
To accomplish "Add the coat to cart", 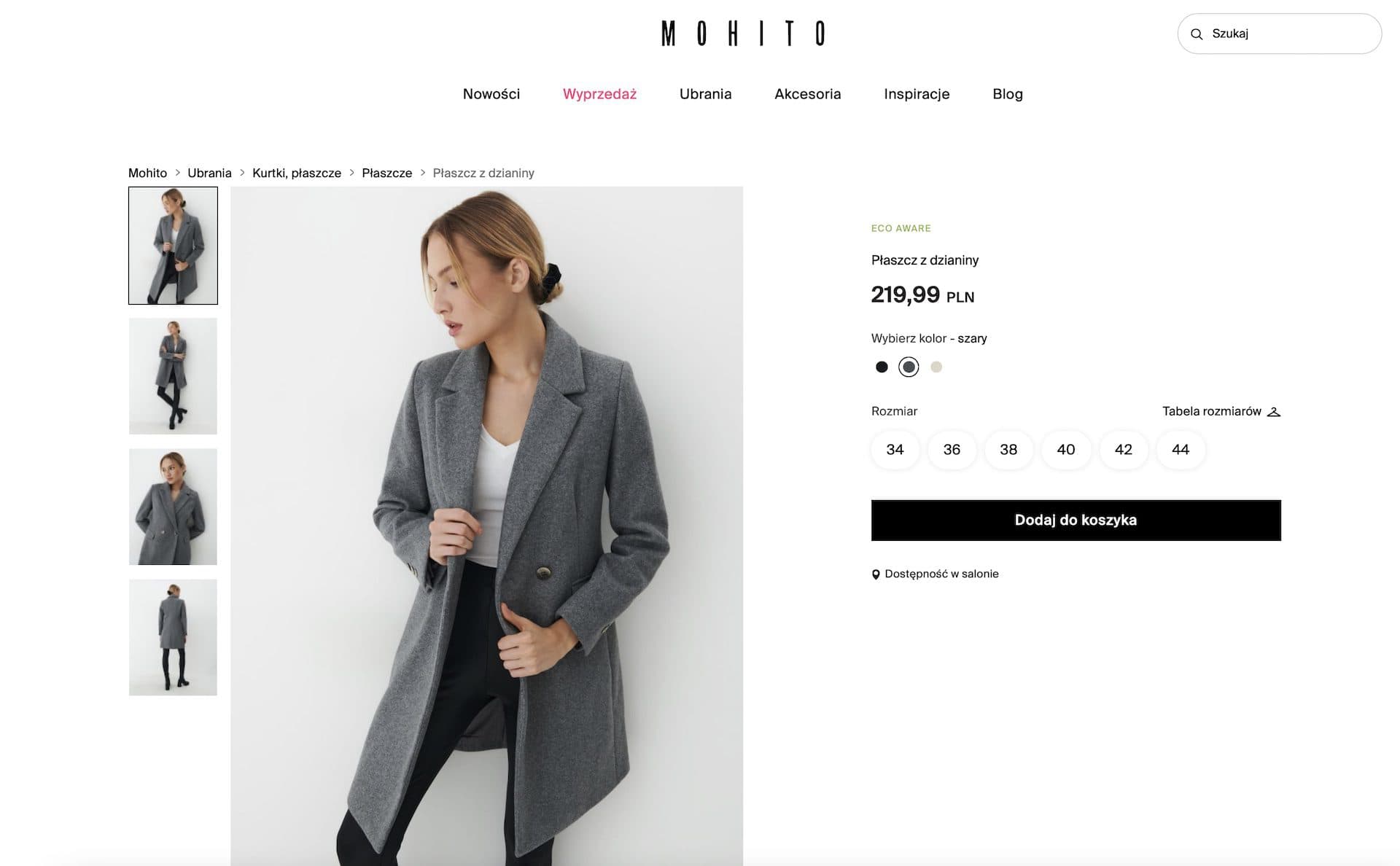I will coord(1076,520).
